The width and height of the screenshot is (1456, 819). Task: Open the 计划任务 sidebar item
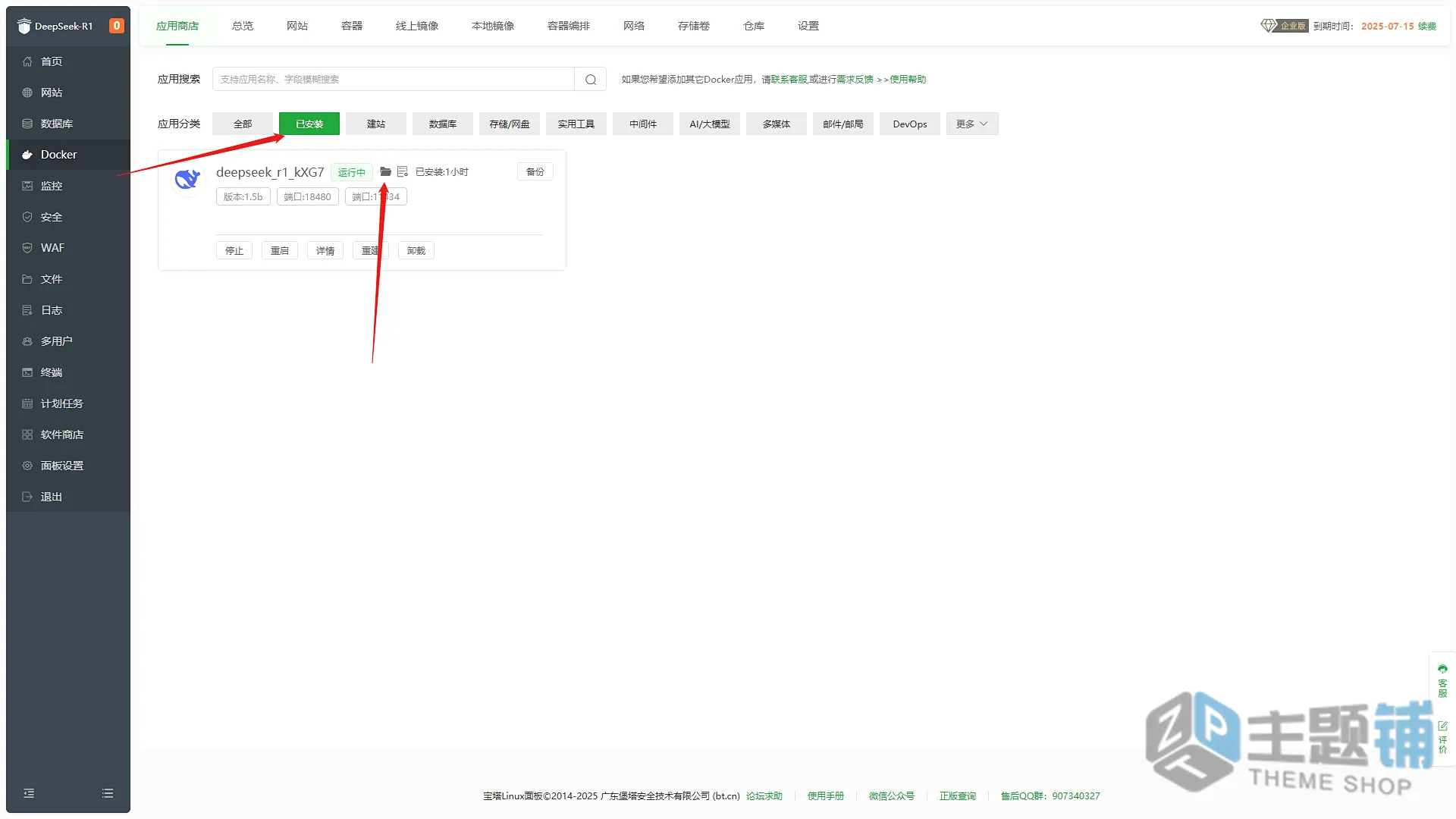[68, 403]
